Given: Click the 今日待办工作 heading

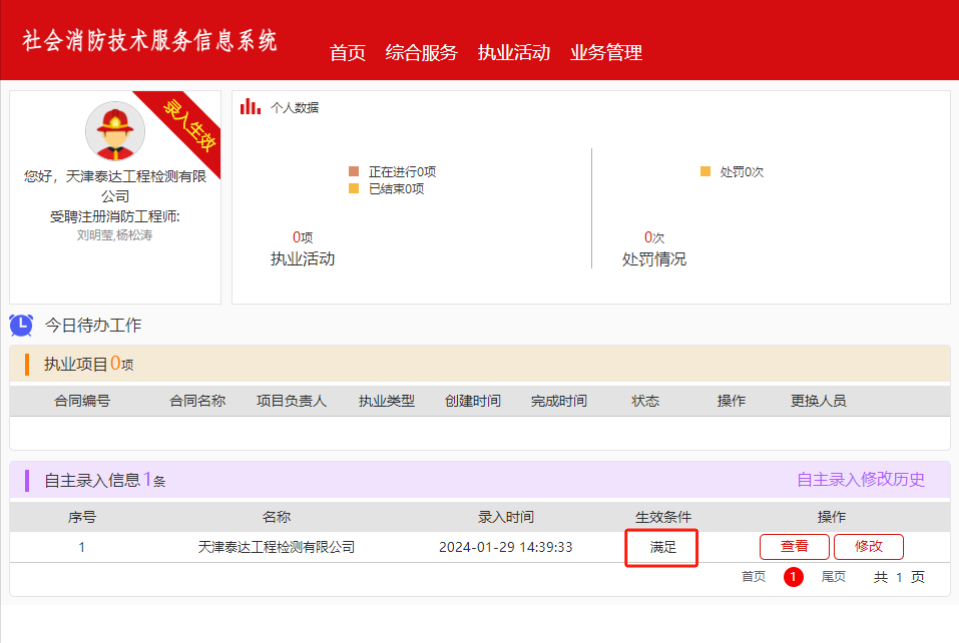Looking at the screenshot, I should point(93,325).
